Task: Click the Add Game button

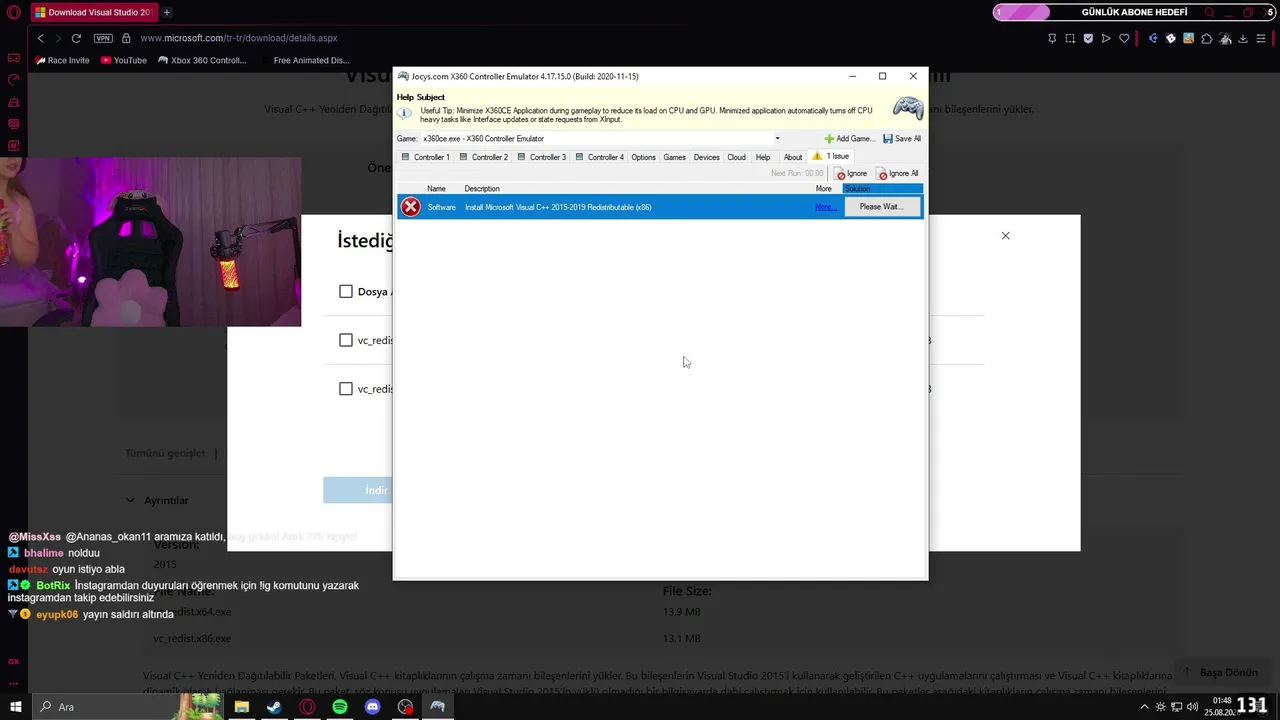Action: click(849, 139)
